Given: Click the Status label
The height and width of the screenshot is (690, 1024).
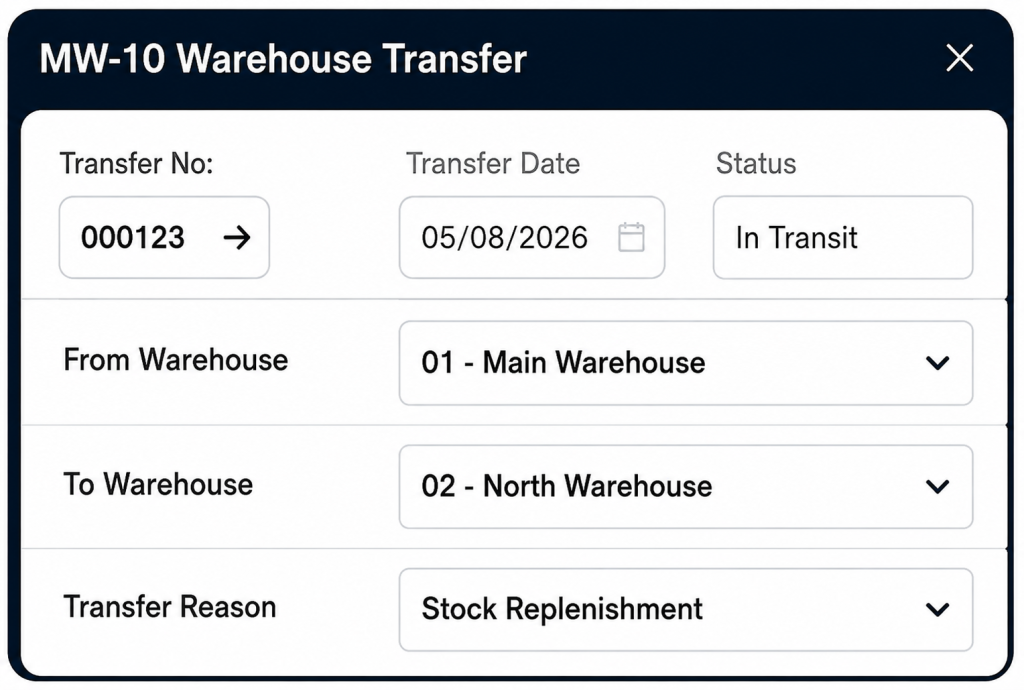Looking at the screenshot, I should [756, 163].
